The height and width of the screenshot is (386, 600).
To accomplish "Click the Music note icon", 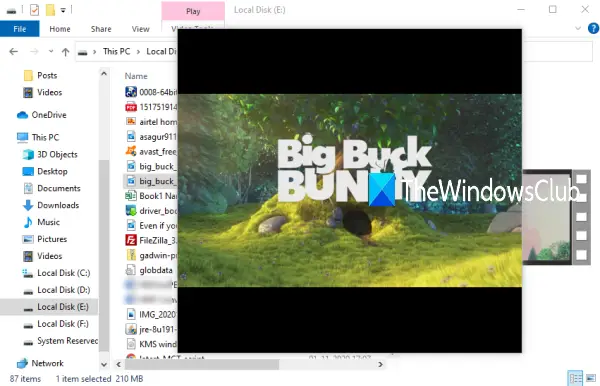I will pos(28,222).
